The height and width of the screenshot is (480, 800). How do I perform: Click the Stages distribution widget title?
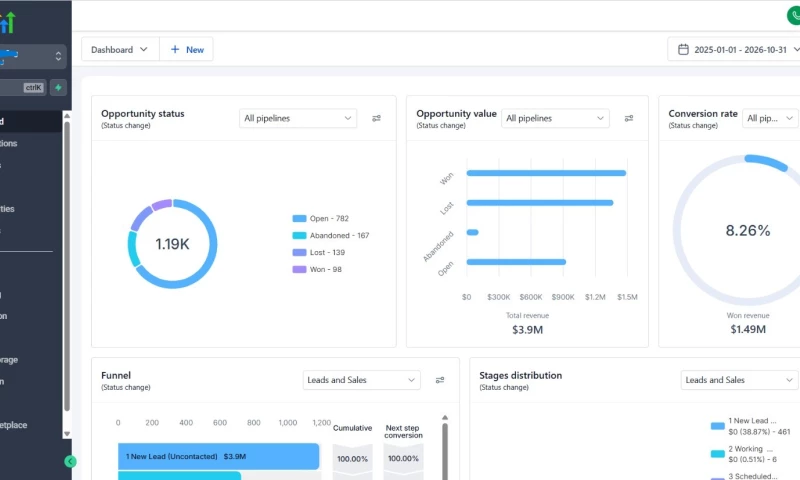[520, 375]
